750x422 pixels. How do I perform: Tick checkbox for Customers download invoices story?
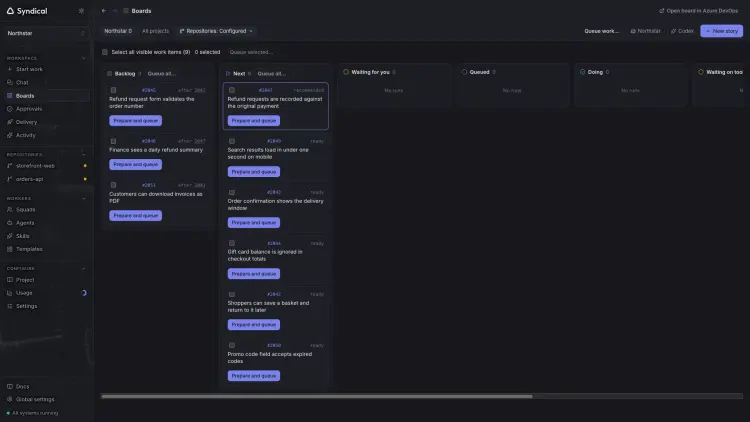[x=113, y=185]
